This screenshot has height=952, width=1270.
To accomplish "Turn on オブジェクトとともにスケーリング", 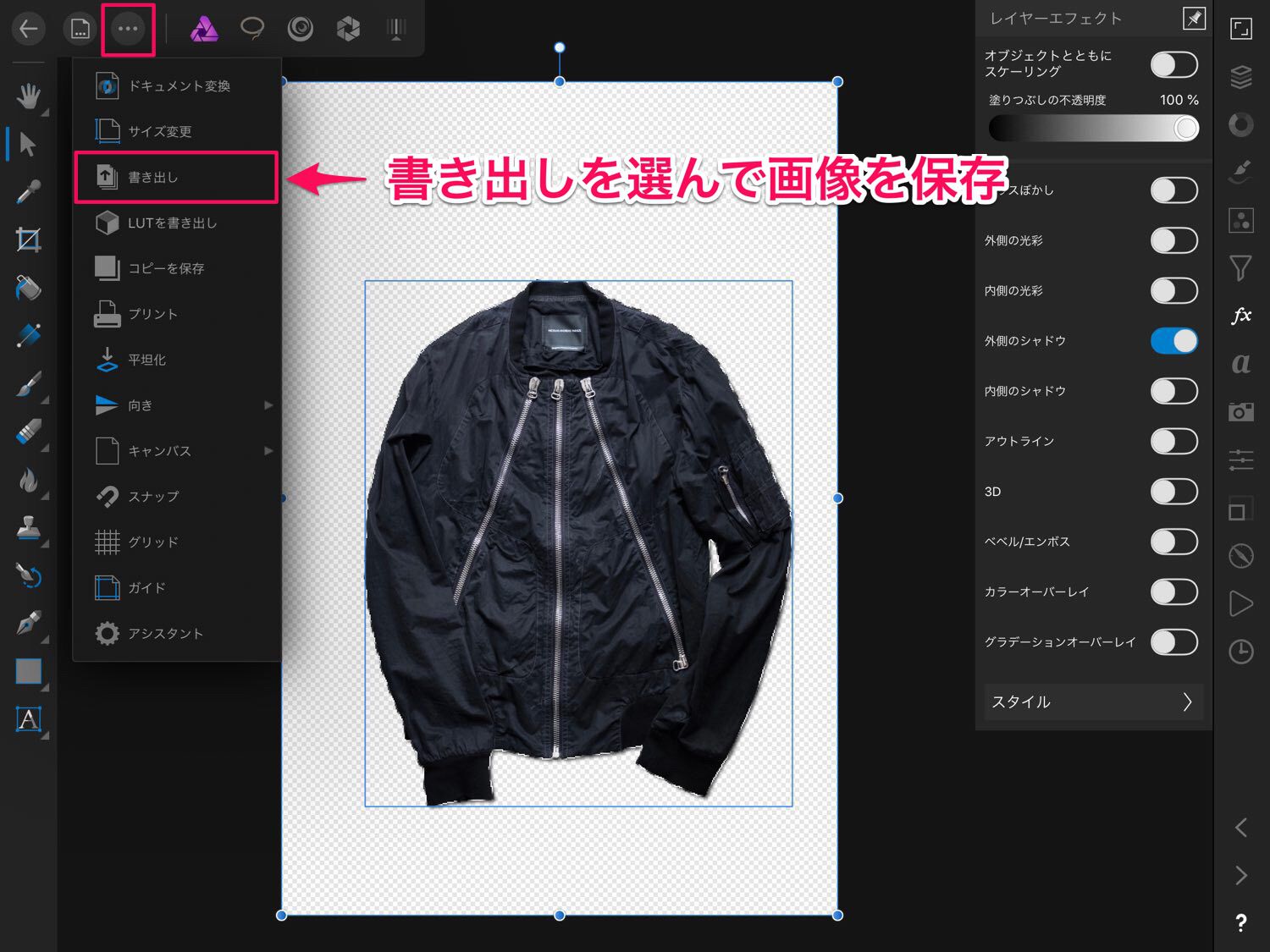I will click(x=1173, y=64).
